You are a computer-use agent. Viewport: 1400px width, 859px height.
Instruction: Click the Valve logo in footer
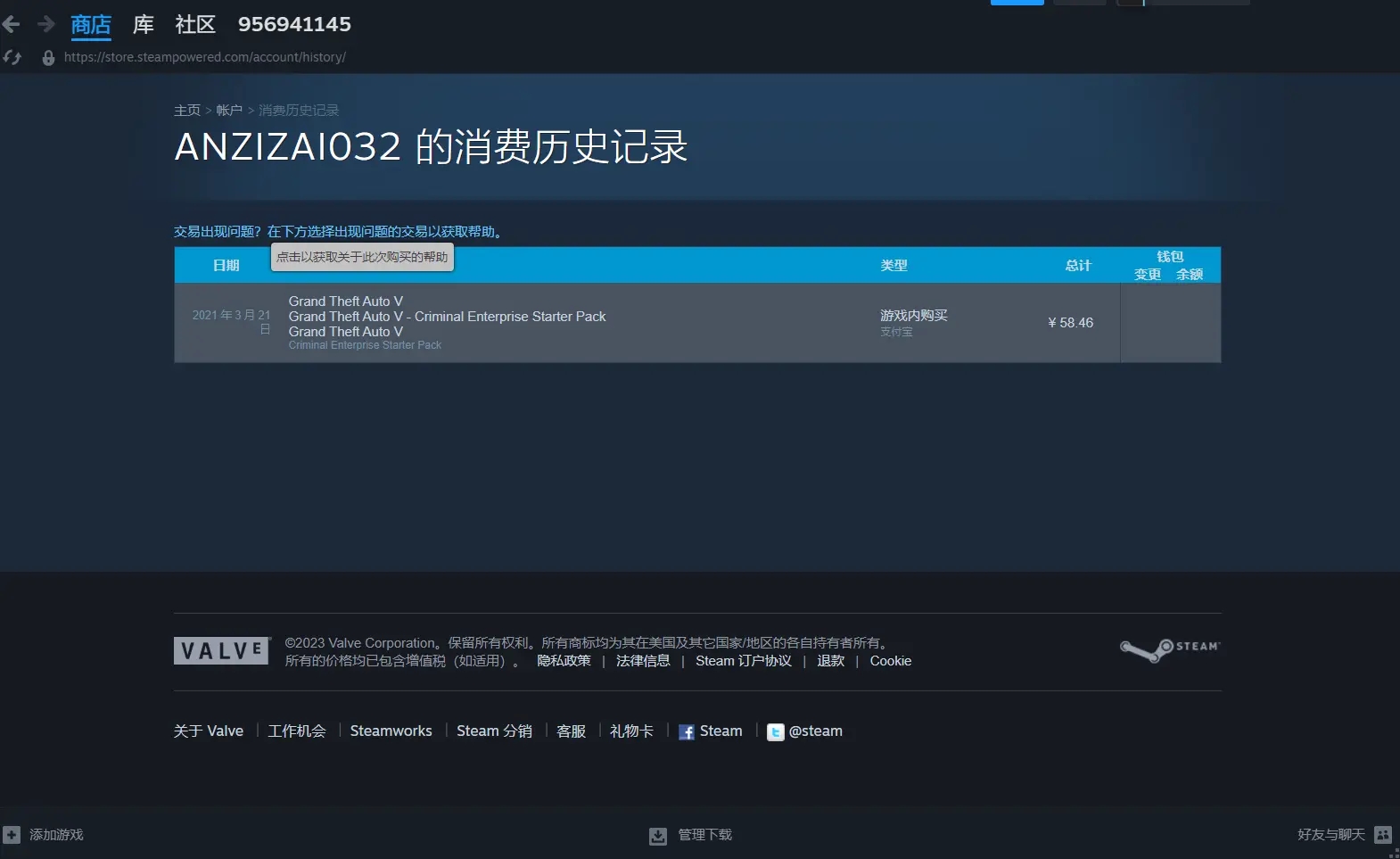pos(221,651)
